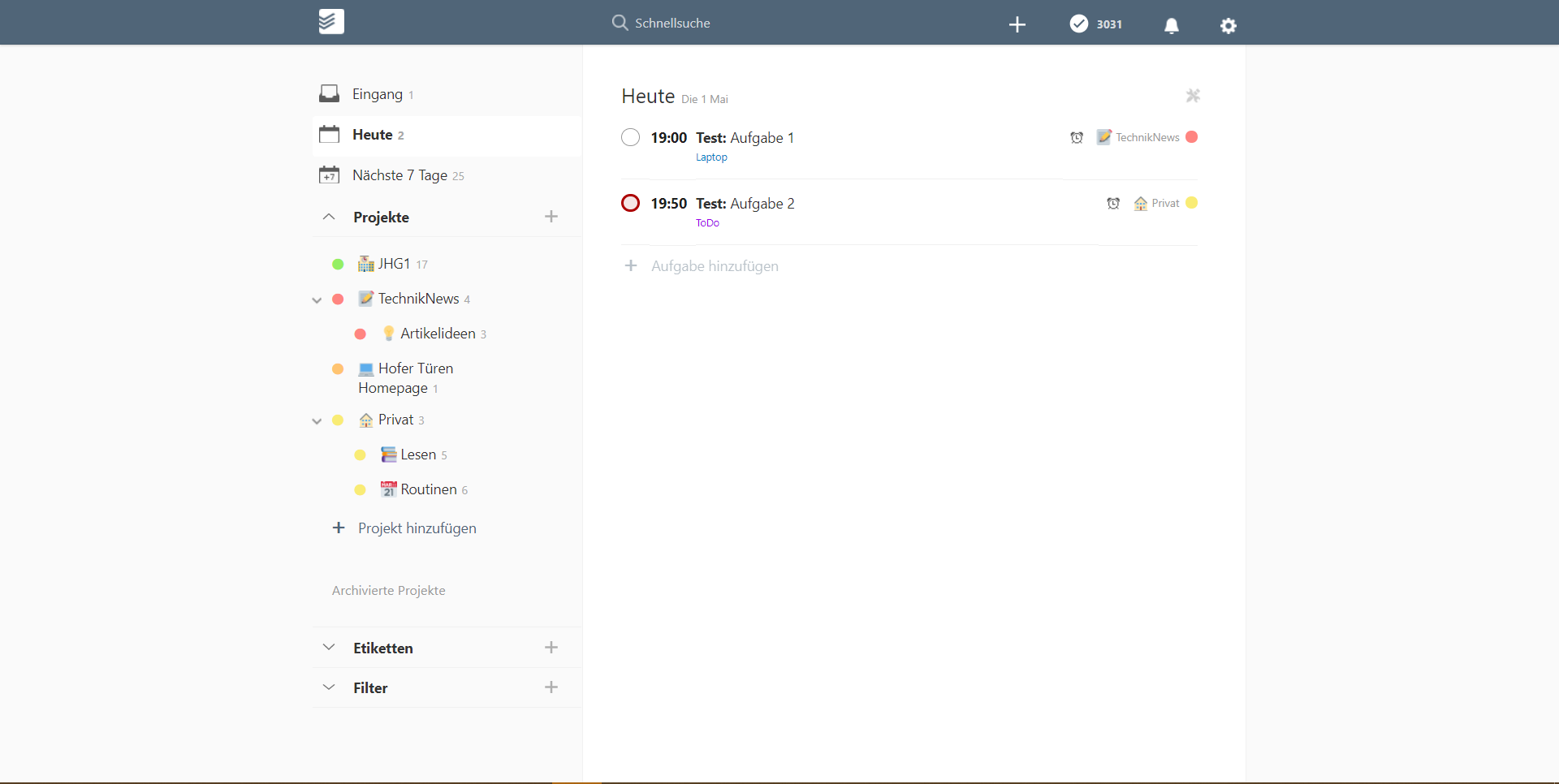Open task Test: Aufgabe 1 text
The height and width of the screenshot is (784, 1559).
pyautogui.click(x=745, y=138)
